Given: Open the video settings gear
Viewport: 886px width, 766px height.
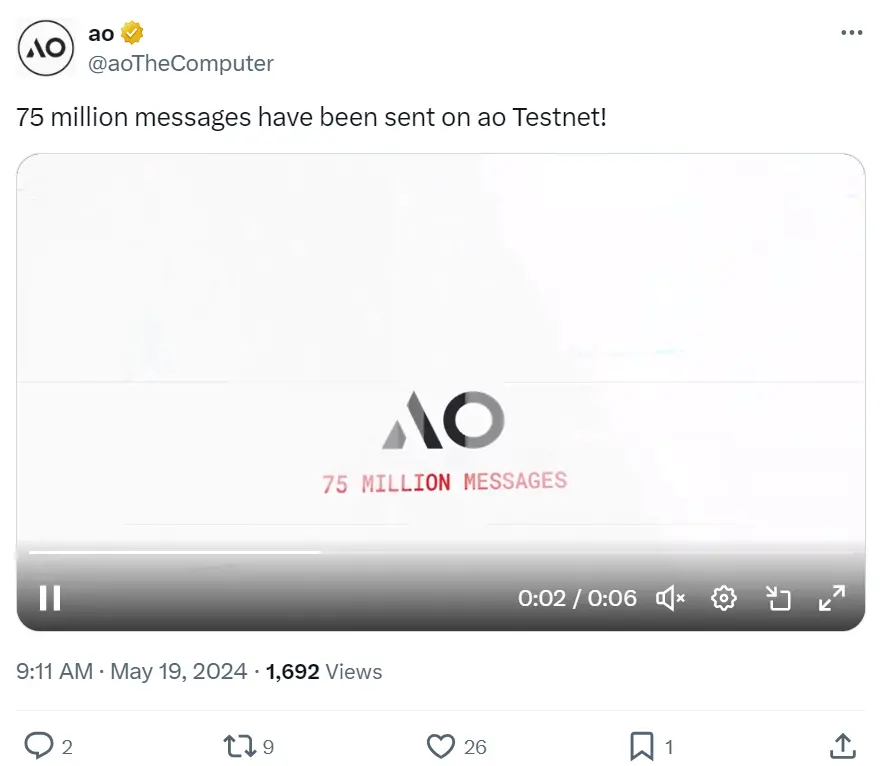Looking at the screenshot, I should (x=724, y=598).
